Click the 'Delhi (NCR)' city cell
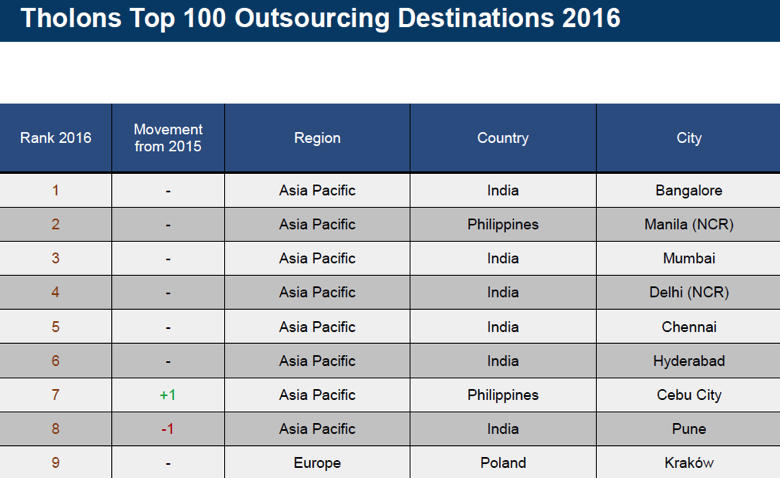 point(689,292)
